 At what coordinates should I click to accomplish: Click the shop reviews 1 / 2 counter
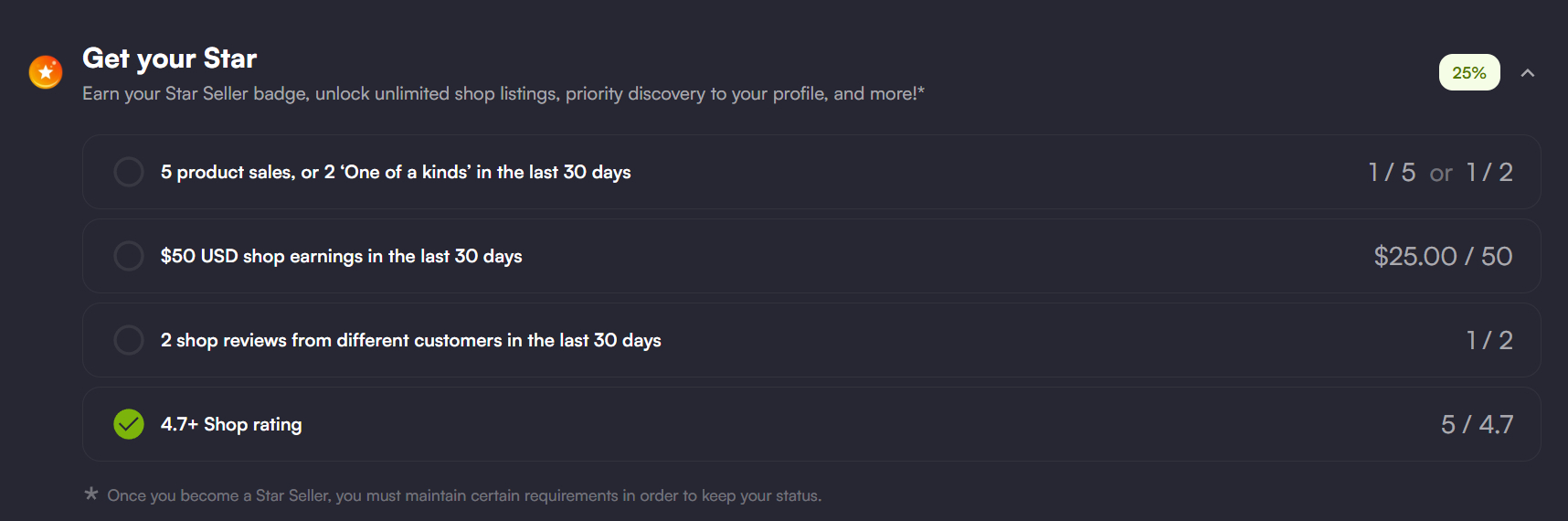pos(1489,341)
